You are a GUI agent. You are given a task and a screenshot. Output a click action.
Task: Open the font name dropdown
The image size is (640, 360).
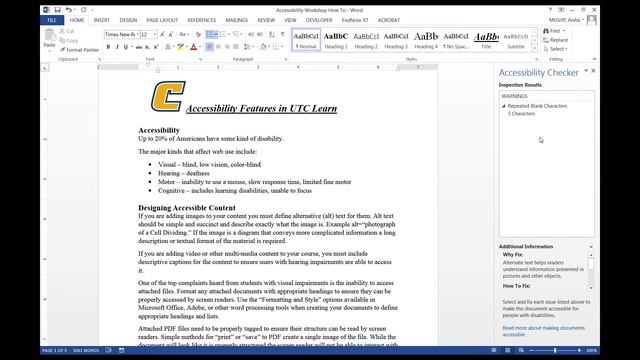click(138, 35)
